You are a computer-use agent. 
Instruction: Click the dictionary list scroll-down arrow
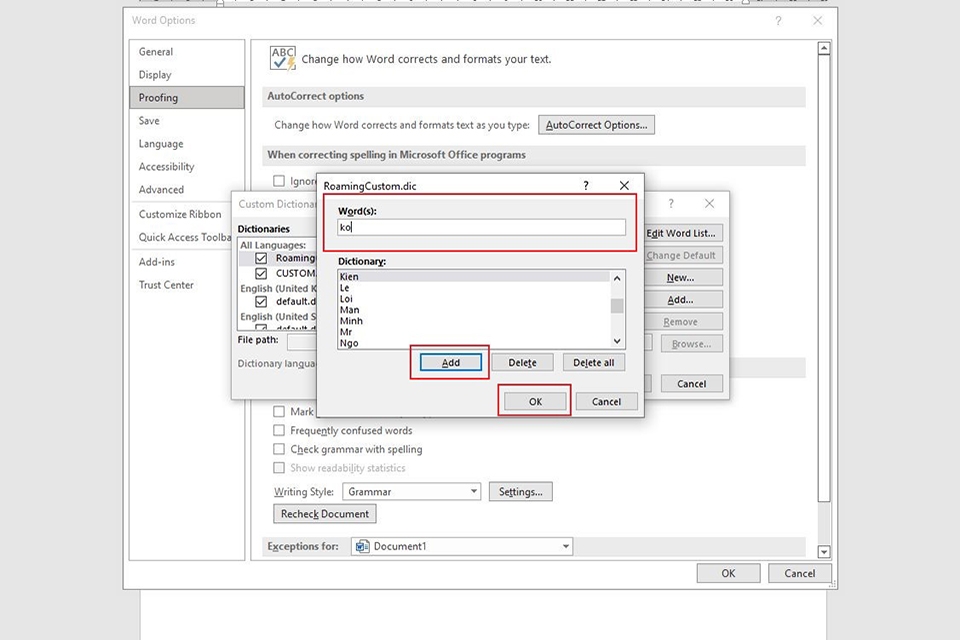617,341
